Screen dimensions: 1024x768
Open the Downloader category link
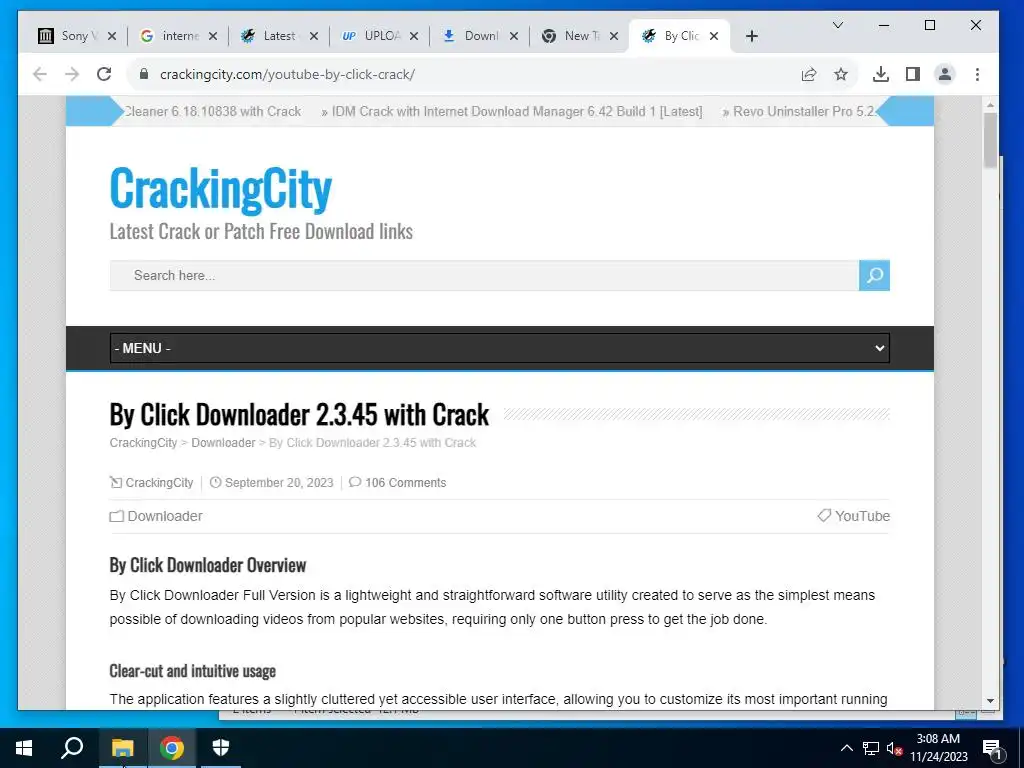coord(165,516)
